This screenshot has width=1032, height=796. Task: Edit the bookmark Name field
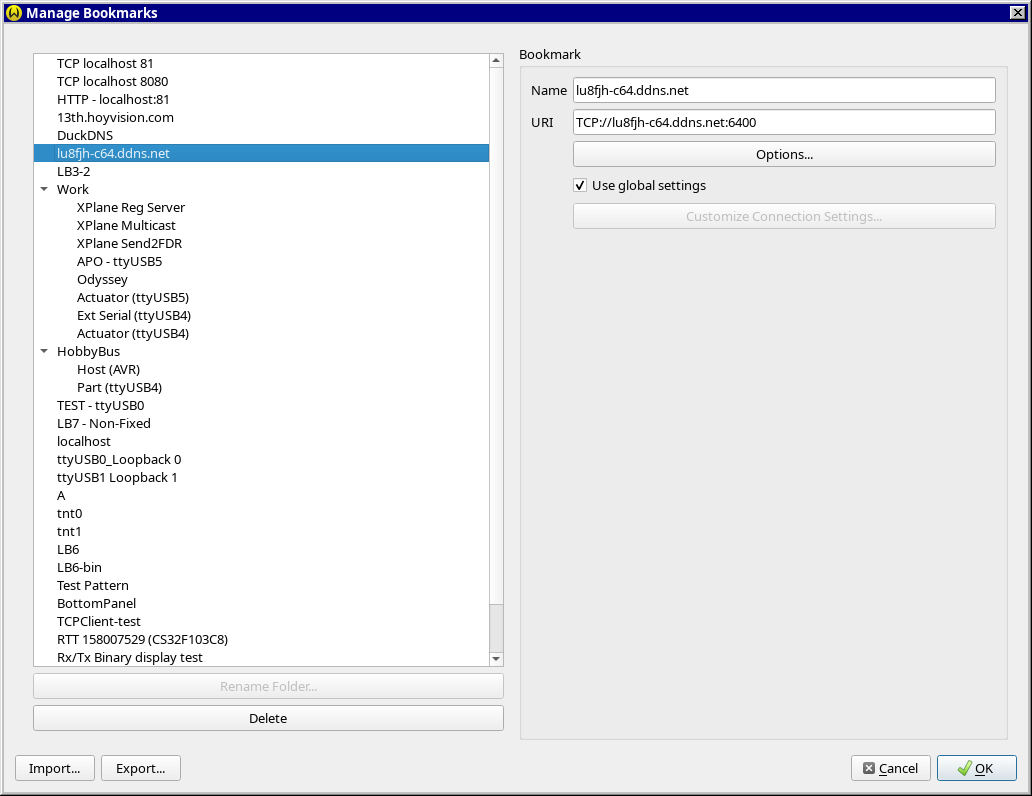point(784,90)
